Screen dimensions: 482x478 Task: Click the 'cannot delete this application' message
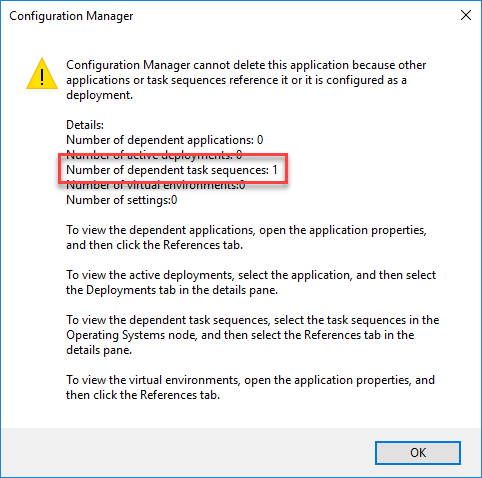pos(246,80)
